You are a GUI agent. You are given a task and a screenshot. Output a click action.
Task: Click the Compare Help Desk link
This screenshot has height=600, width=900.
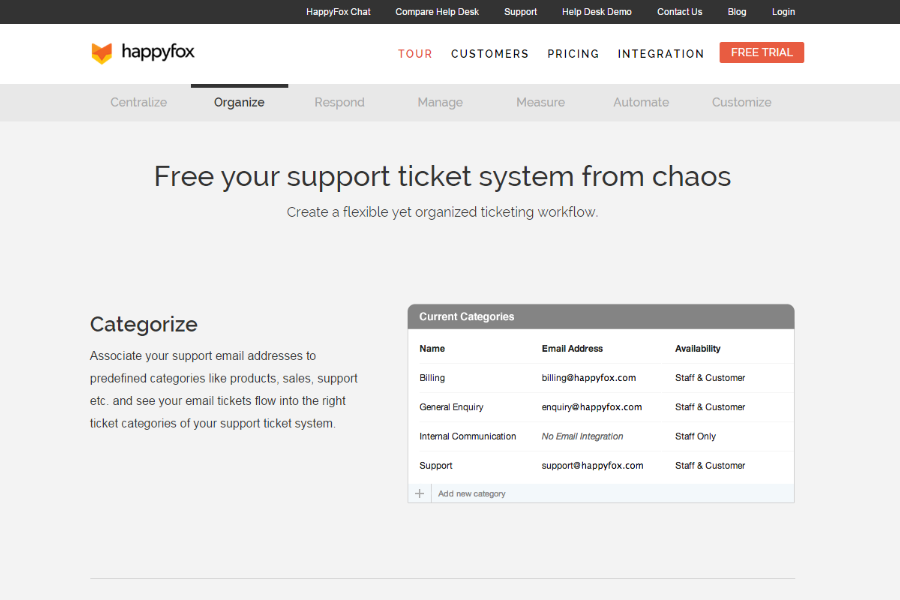437,12
